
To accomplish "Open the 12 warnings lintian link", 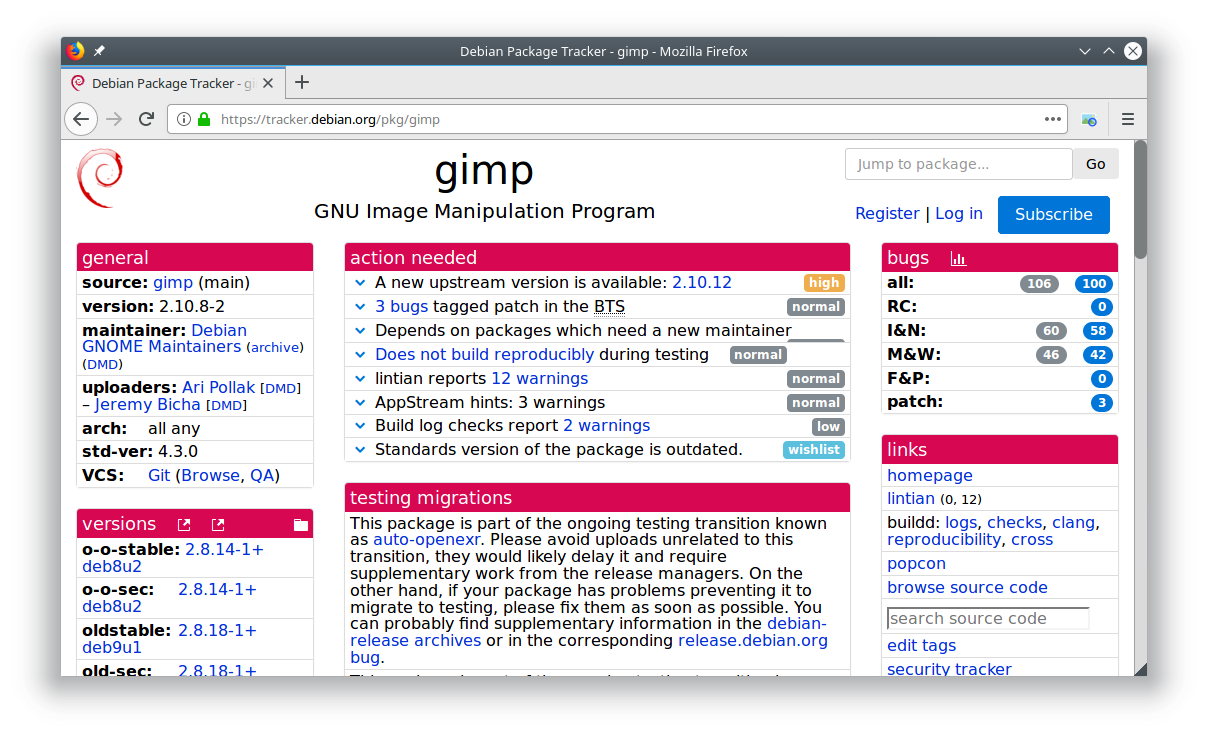I will point(539,379).
